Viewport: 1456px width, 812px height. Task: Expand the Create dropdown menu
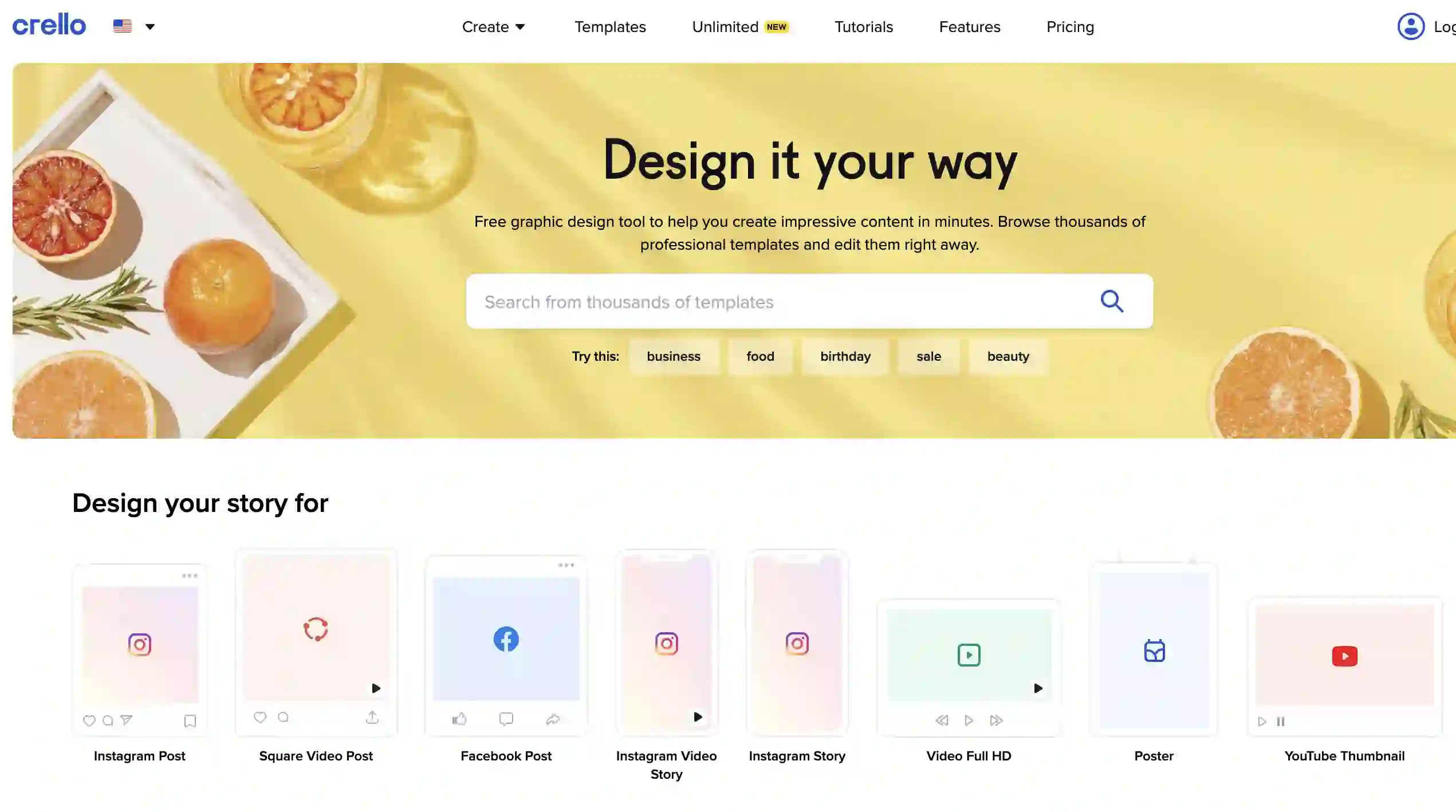coord(493,26)
